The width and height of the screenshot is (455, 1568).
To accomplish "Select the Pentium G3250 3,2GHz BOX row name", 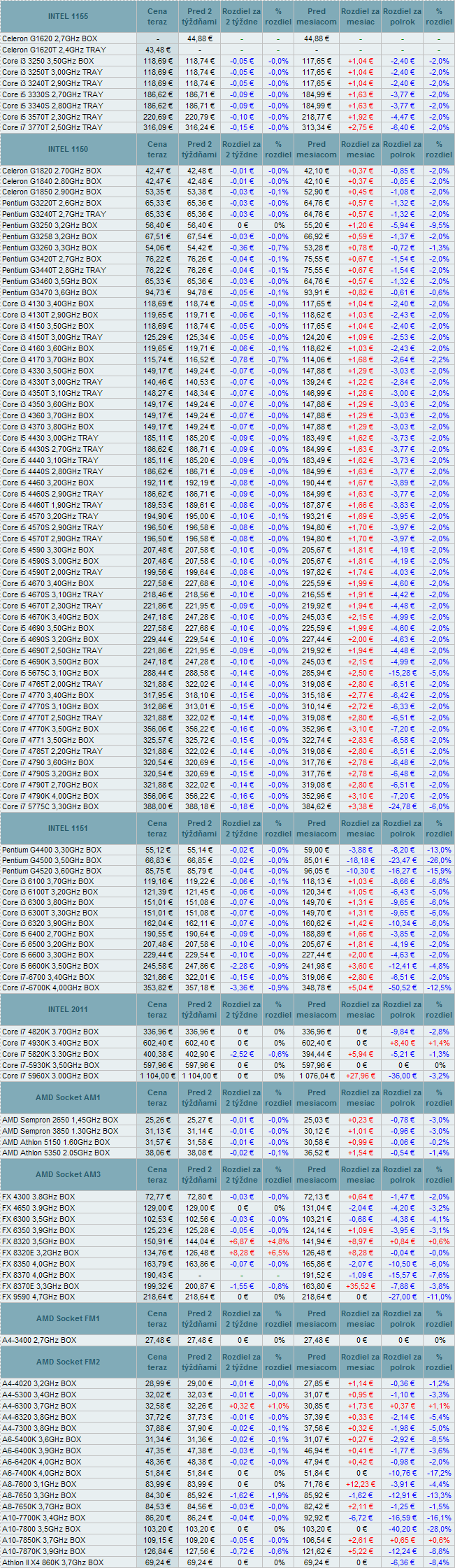I will click(x=50, y=225).
